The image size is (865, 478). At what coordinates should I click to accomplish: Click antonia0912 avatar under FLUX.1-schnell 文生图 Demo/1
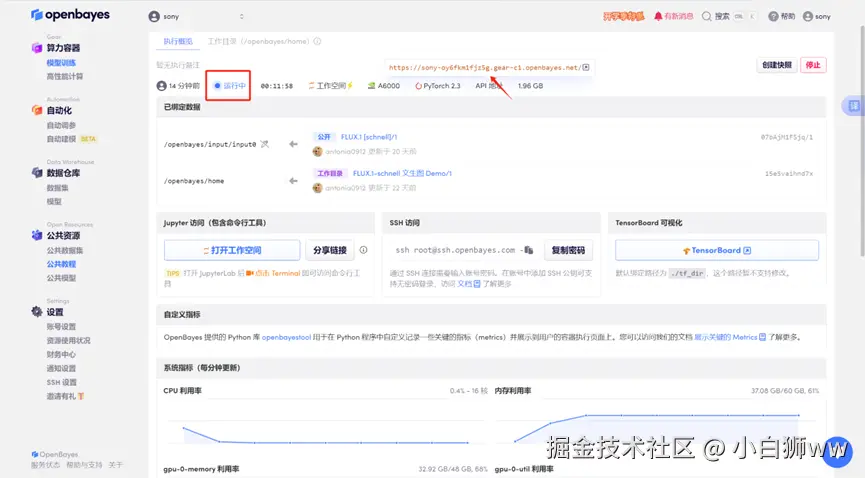tap(317, 188)
